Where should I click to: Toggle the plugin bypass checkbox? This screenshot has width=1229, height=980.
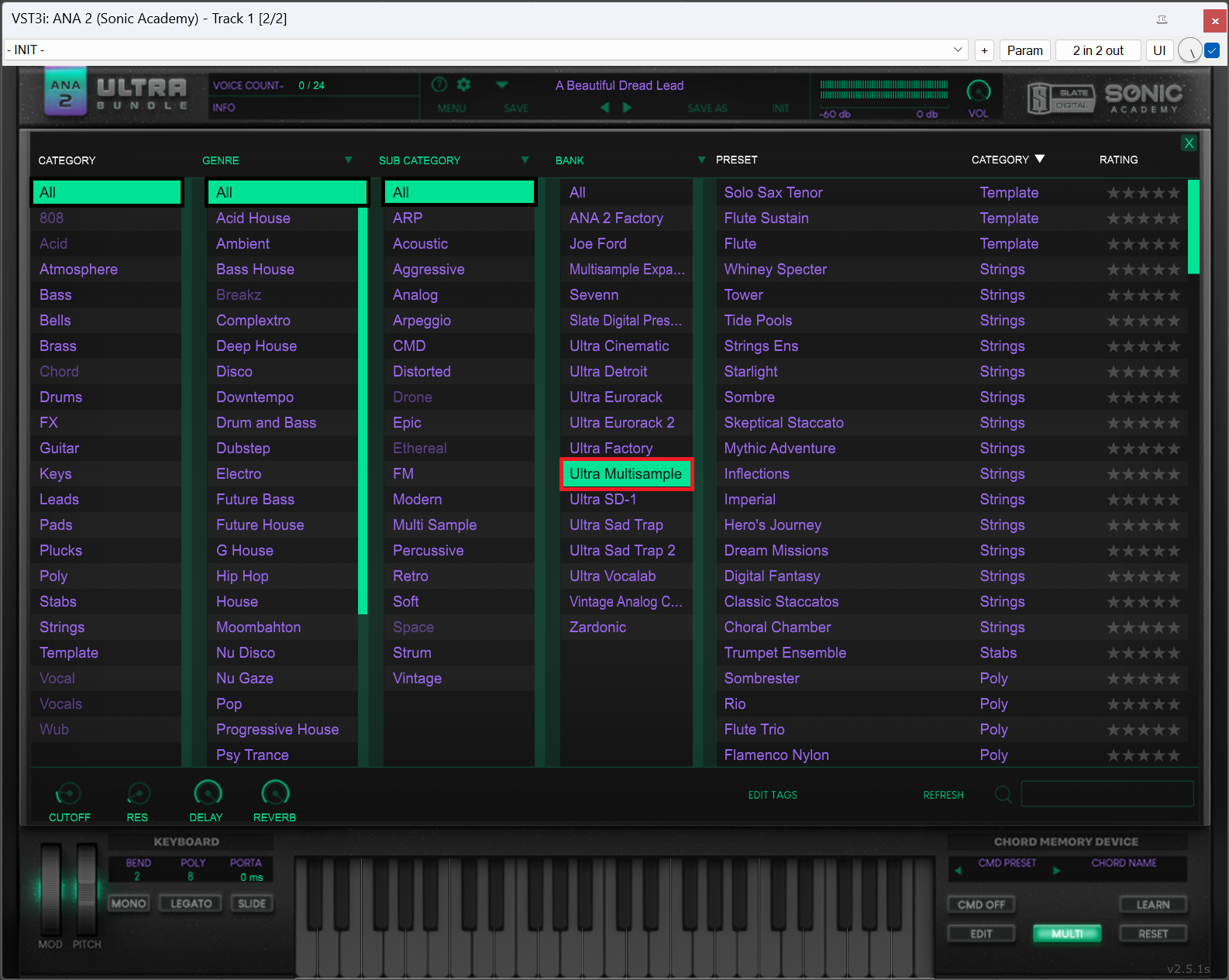1213,50
